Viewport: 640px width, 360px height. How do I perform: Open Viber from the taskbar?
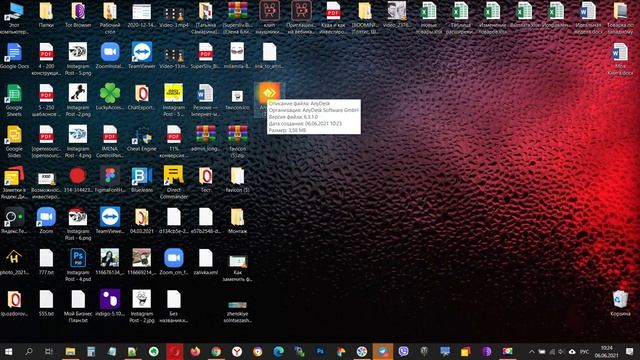pos(403,351)
